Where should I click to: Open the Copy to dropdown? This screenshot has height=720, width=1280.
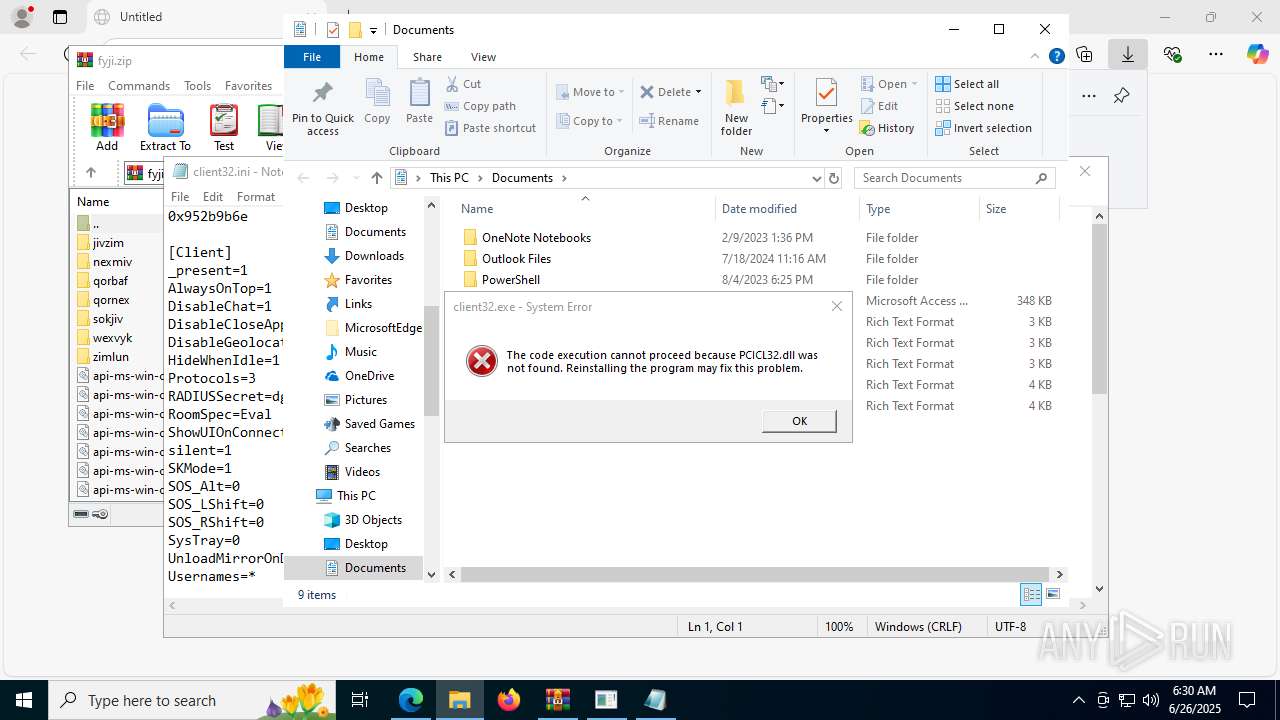[x=589, y=121]
